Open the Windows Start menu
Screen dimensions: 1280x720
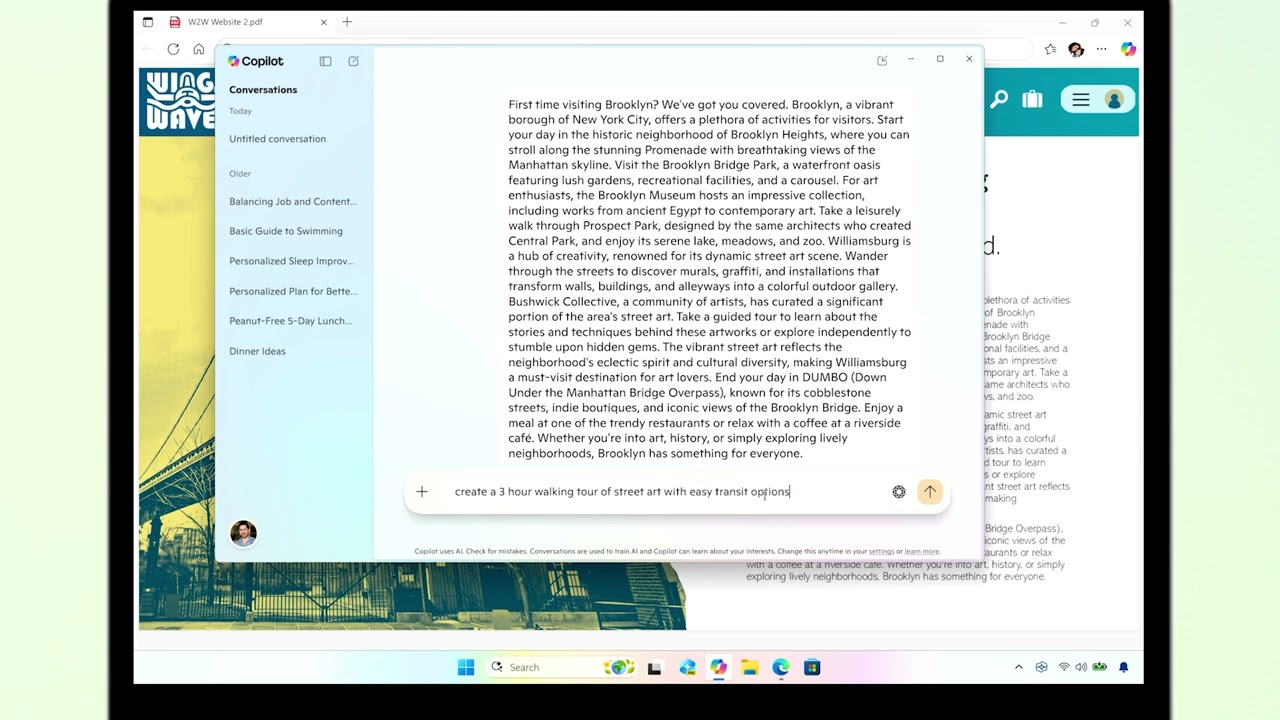(x=466, y=667)
